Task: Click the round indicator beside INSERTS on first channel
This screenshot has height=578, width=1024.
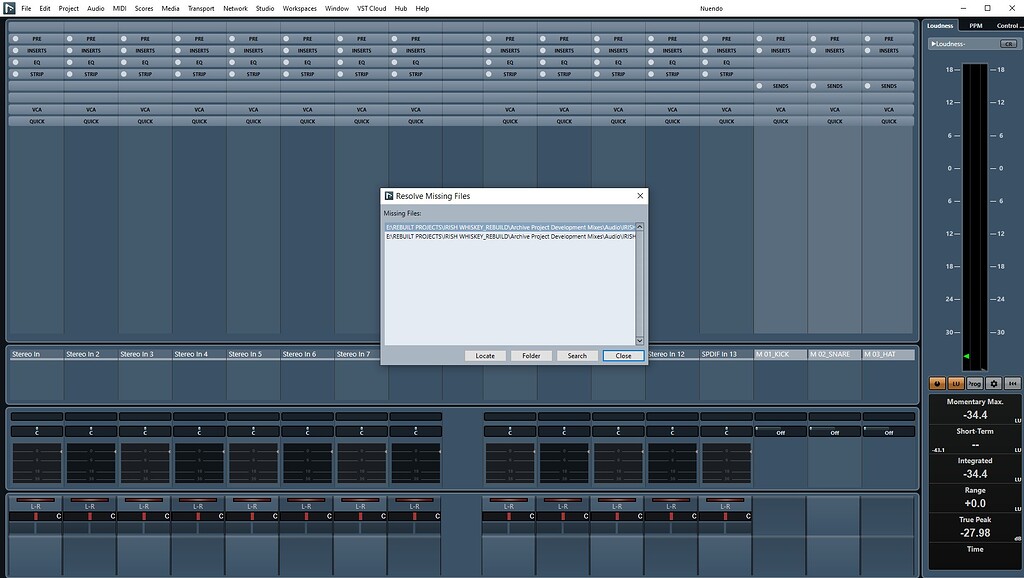Action: point(14,49)
